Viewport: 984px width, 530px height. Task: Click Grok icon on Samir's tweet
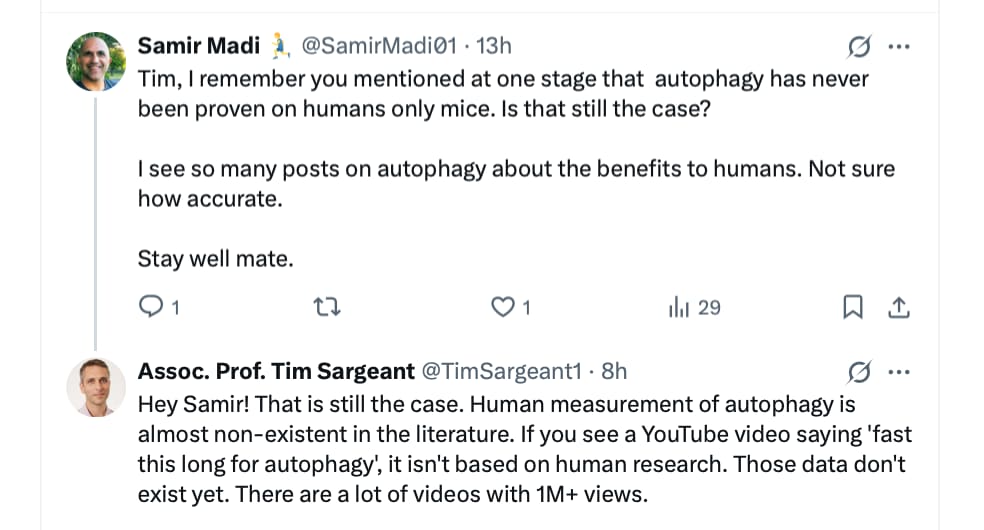[x=858, y=46]
